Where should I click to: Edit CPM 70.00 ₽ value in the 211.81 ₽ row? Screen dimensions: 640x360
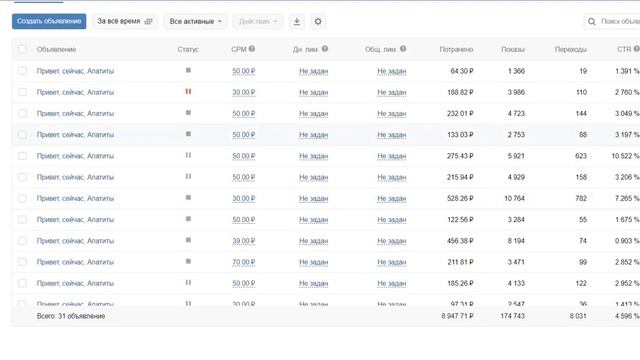(244, 262)
